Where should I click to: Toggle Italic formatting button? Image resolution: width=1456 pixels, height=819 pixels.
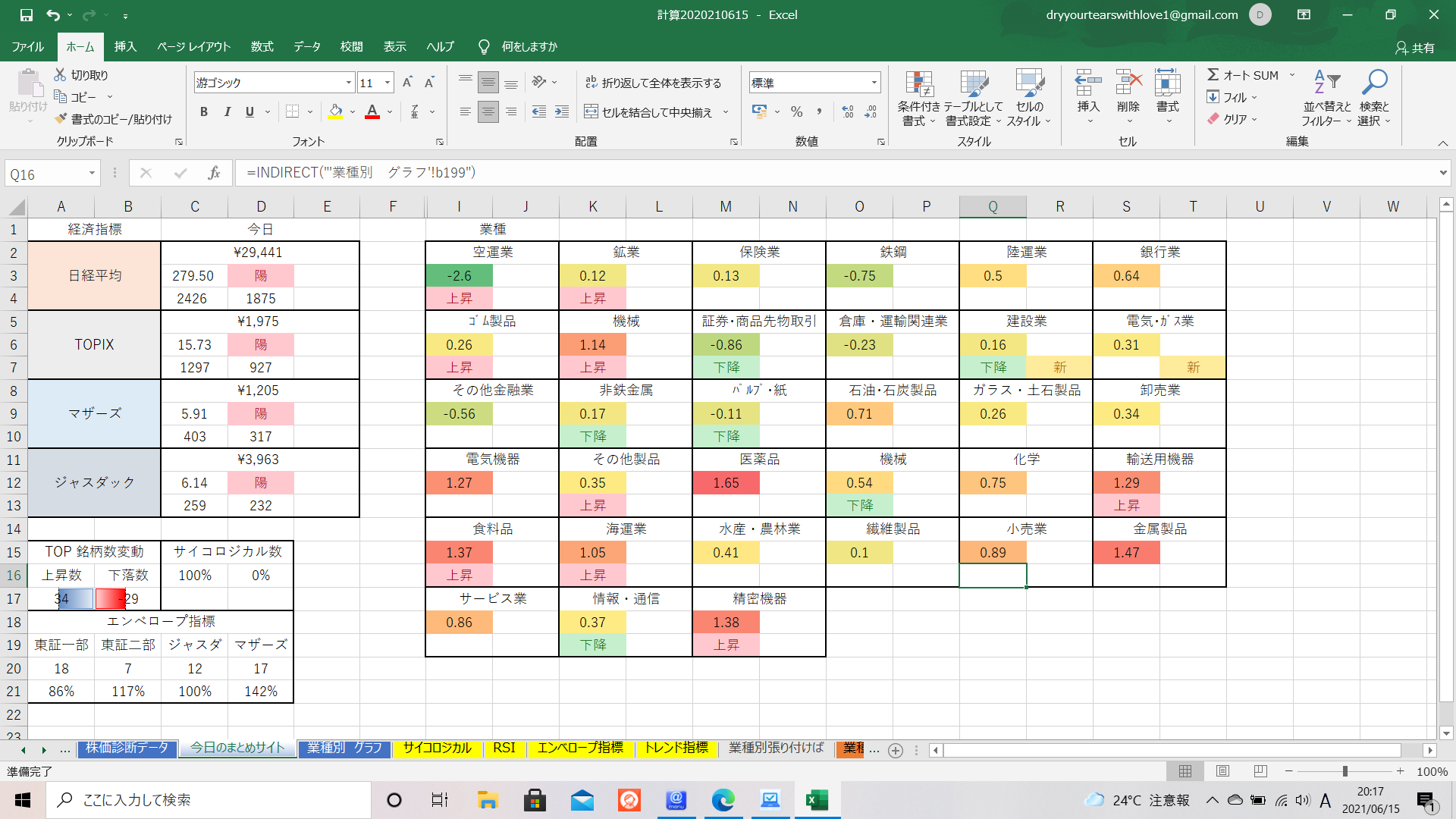tap(227, 112)
